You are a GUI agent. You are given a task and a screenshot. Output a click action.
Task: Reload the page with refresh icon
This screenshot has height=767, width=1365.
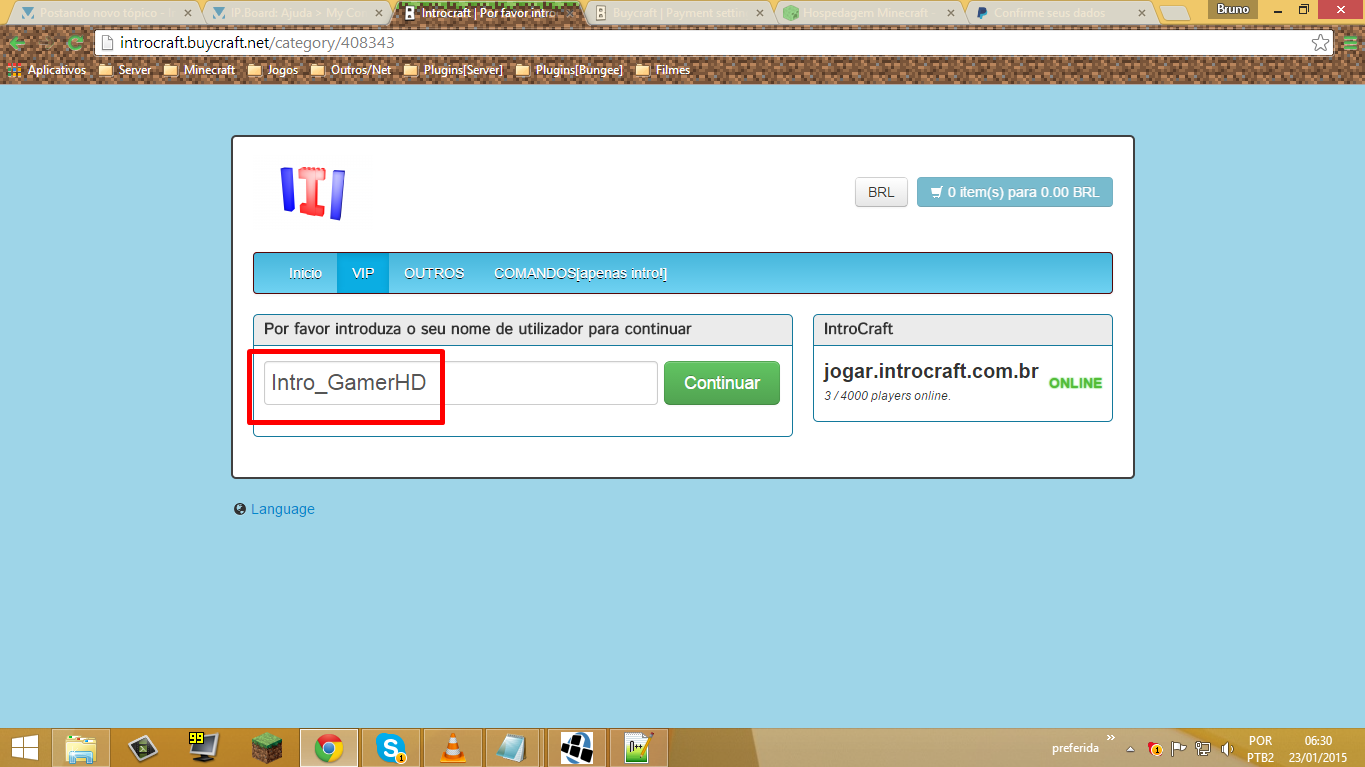click(74, 43)
